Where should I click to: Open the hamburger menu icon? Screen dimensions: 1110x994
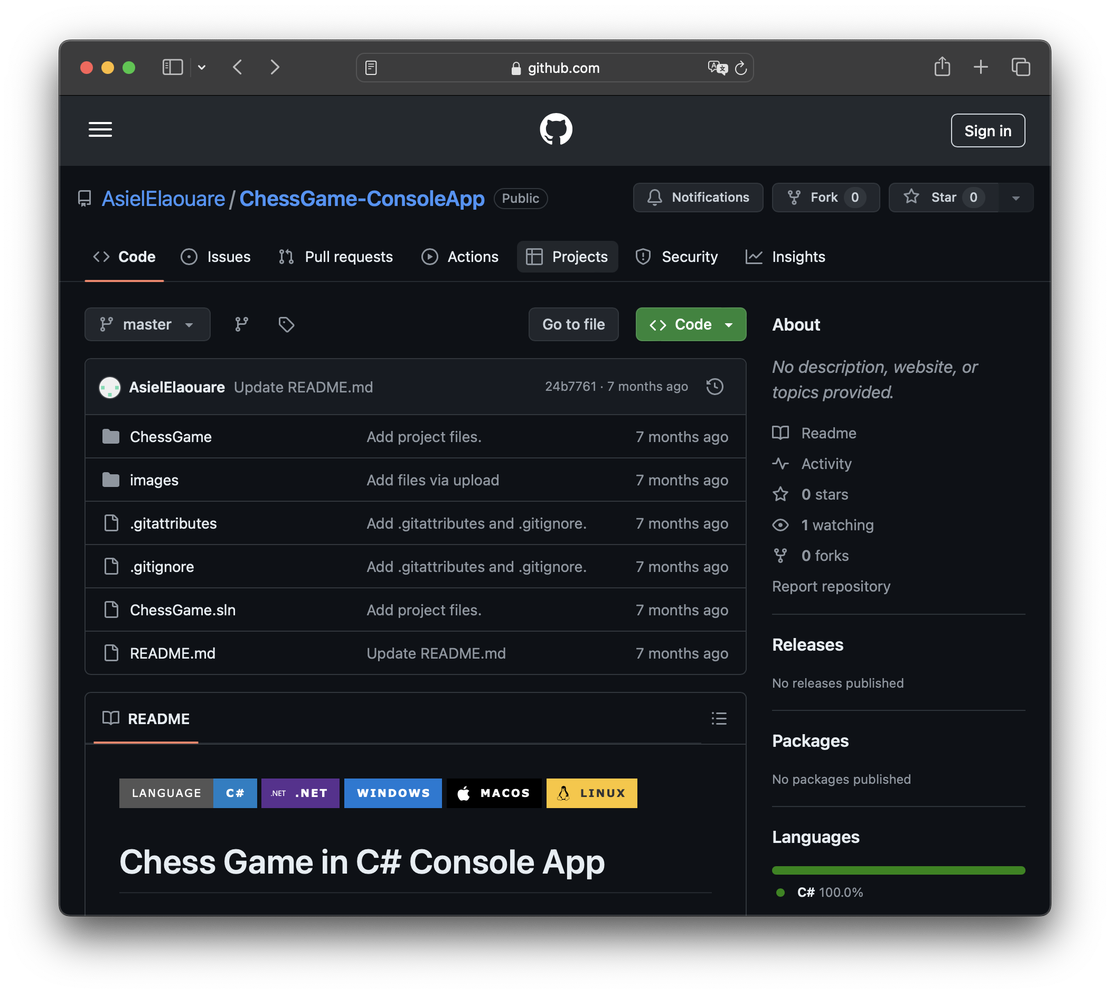(x=100, y=129)
